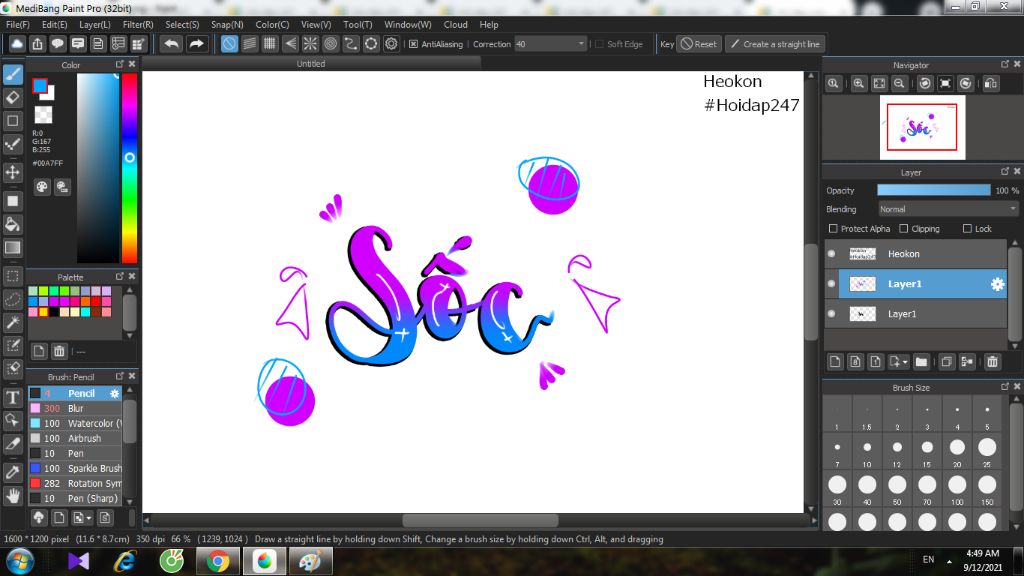Delete layer with trash icon
The width and height of the screenshot is (1024, 576).
pos(993,362)
